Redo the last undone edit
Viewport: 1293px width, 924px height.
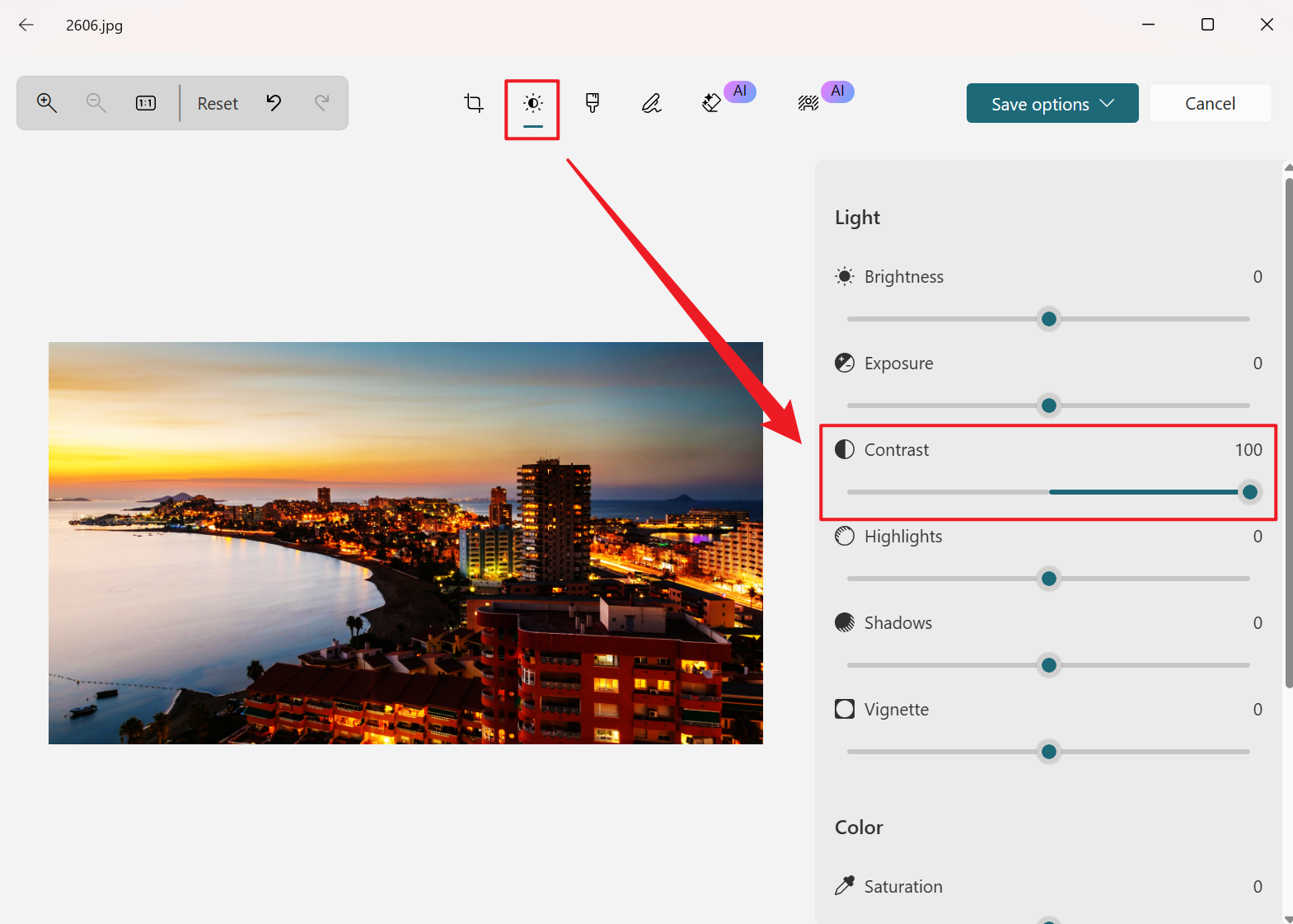click(x=322, y=103)
